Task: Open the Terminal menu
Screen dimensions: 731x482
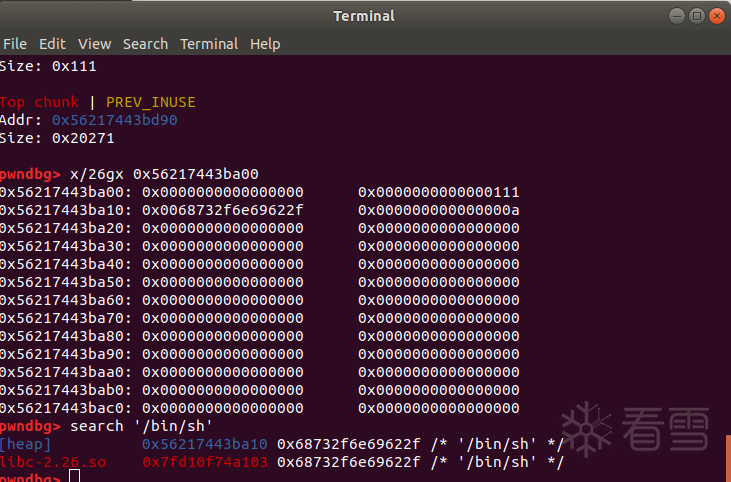Action: (x=209, y=44)
